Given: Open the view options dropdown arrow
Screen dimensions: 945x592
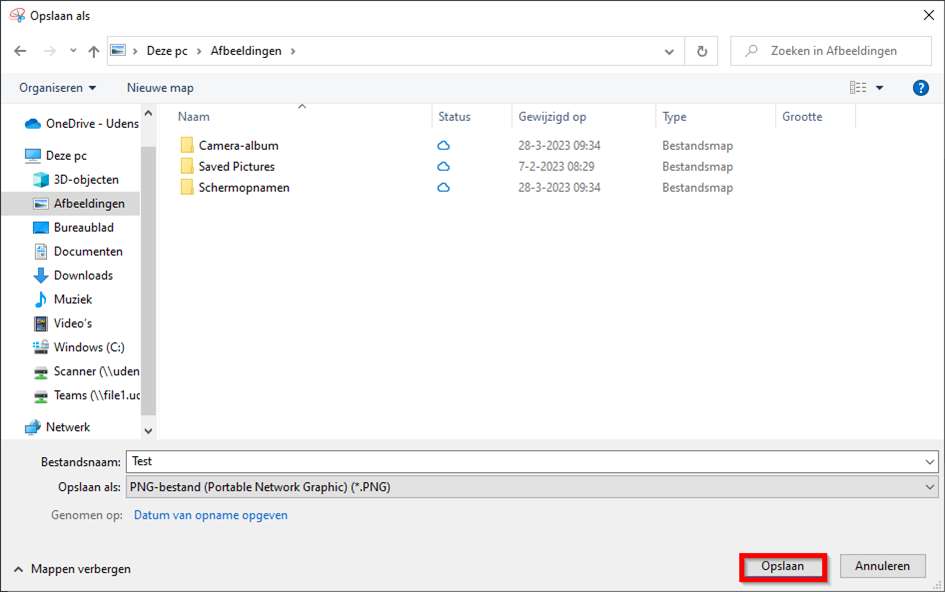Looking at the screenshot, I should click(880, 88).
